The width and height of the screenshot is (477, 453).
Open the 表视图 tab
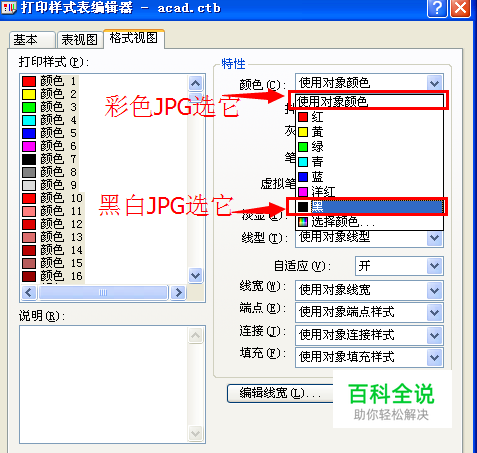coord(80,40)
